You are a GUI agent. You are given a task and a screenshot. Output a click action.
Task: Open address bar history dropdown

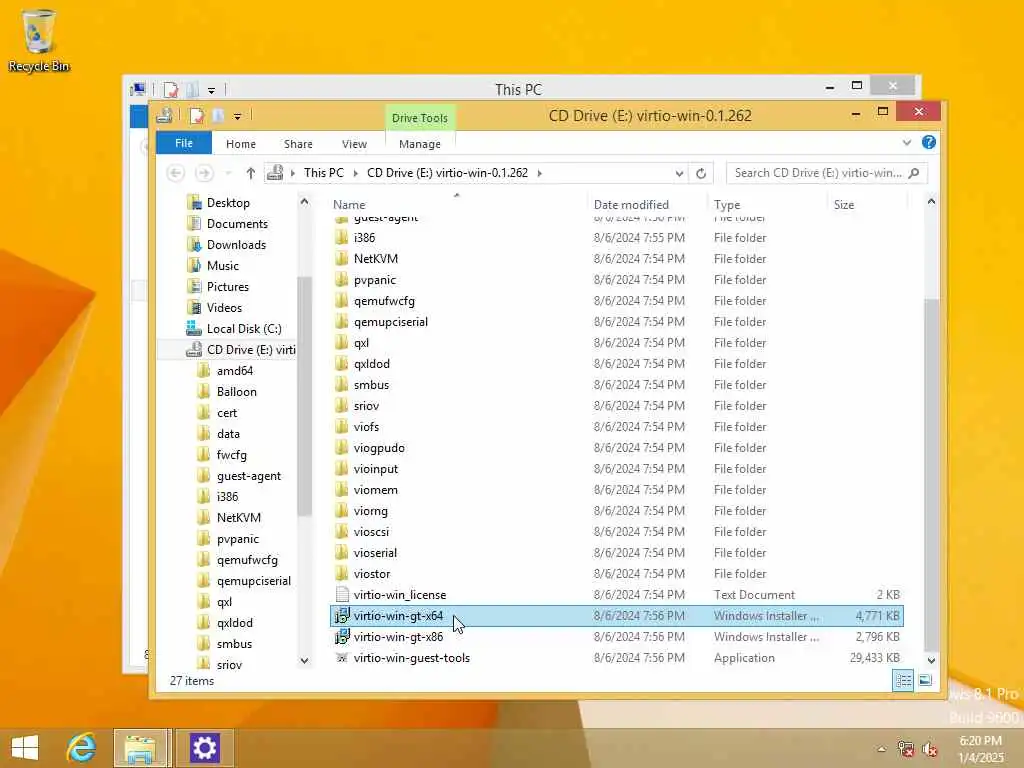click(679, 173)
